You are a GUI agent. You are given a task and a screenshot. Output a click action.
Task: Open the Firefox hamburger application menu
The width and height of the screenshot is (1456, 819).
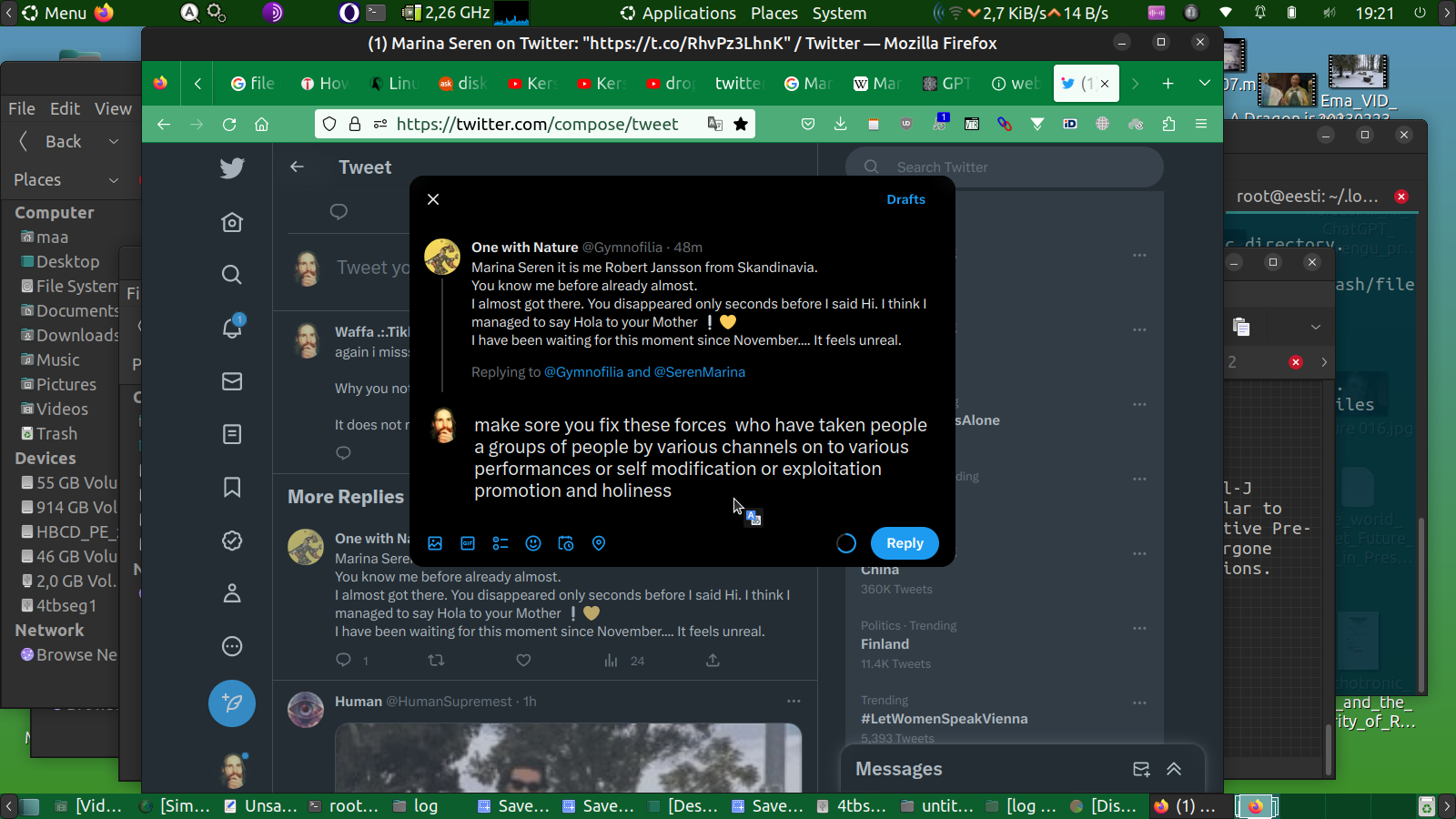[1201, 125]
